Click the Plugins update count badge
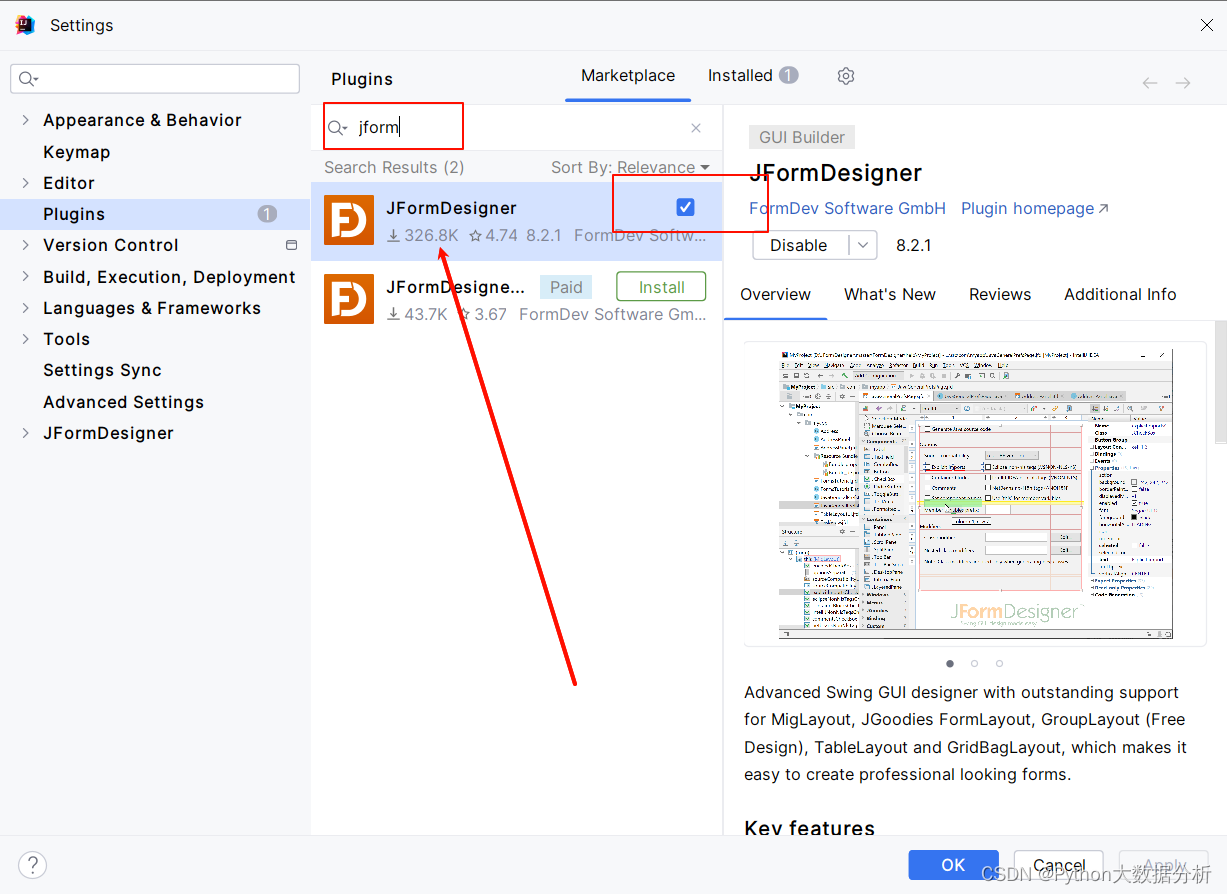This screenshot has width=1227, height=894. click(267, 214)
